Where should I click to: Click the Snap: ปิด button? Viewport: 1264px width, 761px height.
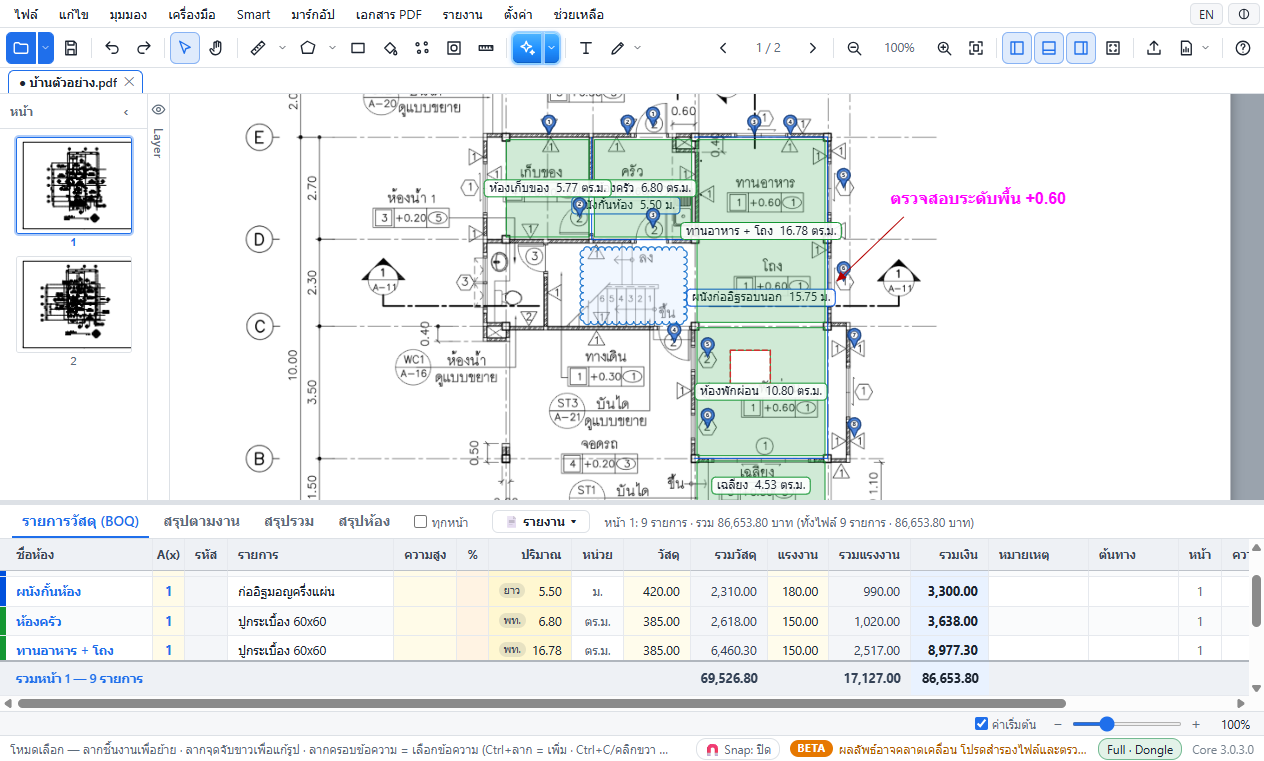[x=740, y=749]
